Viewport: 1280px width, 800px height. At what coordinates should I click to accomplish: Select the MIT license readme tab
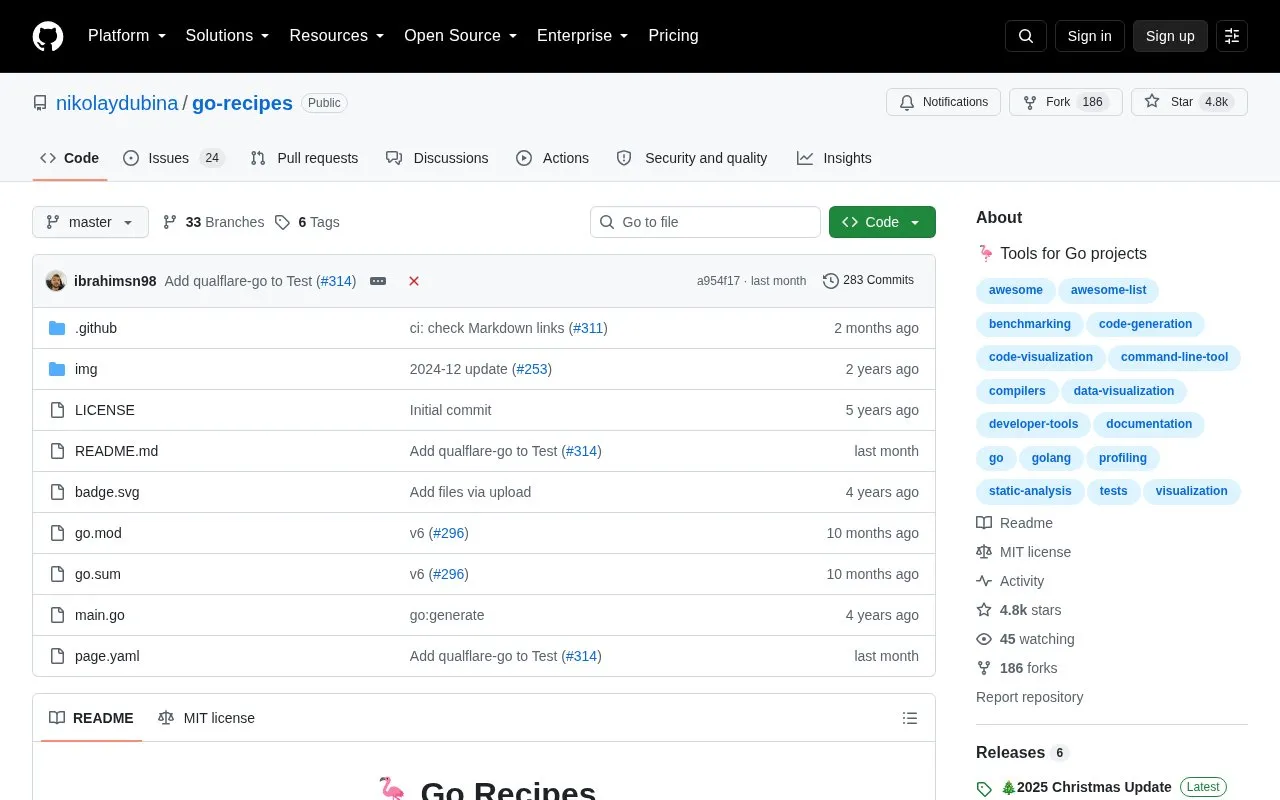pos(206,718)
